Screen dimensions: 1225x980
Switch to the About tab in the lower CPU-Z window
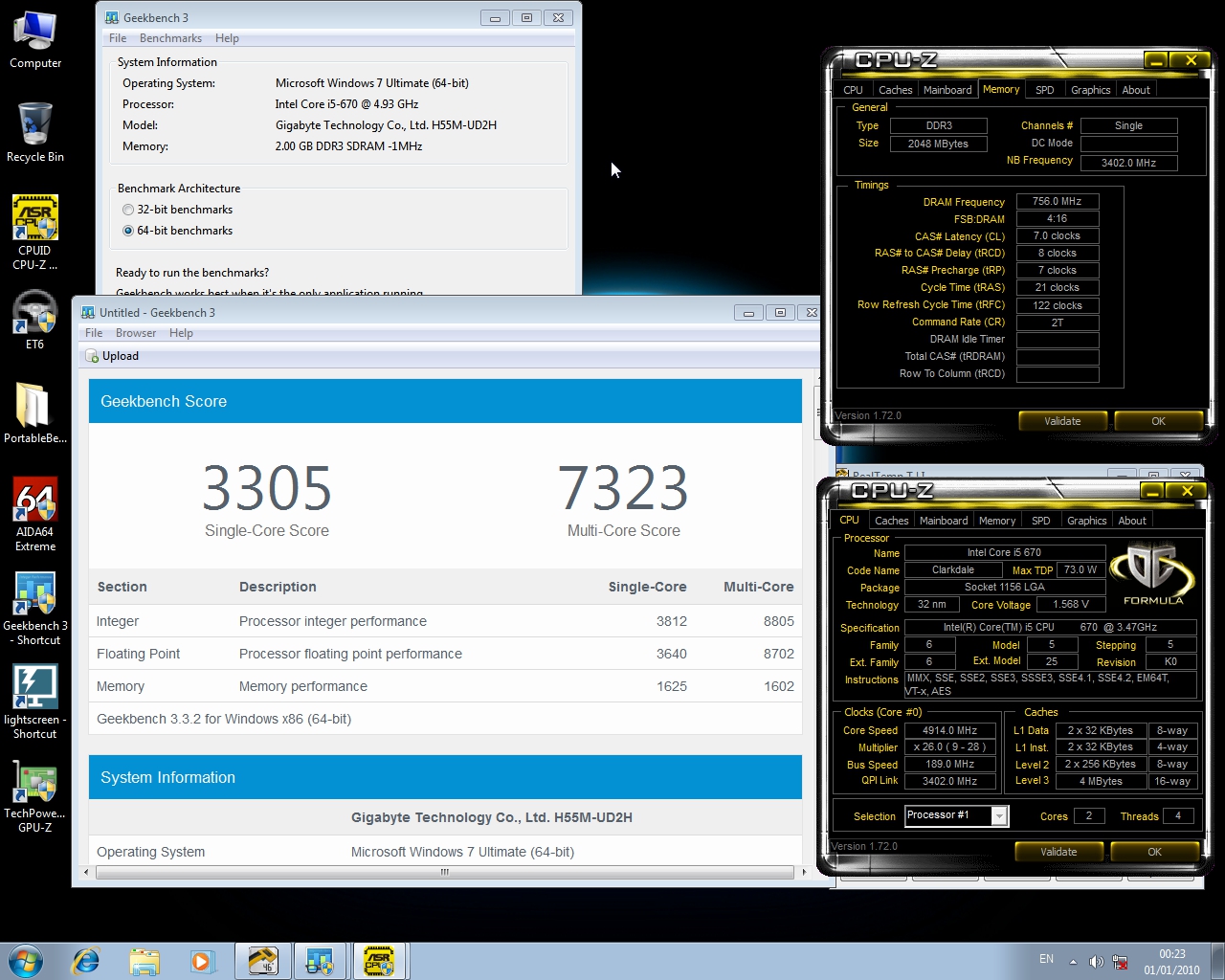click(x=1132, y=521)
